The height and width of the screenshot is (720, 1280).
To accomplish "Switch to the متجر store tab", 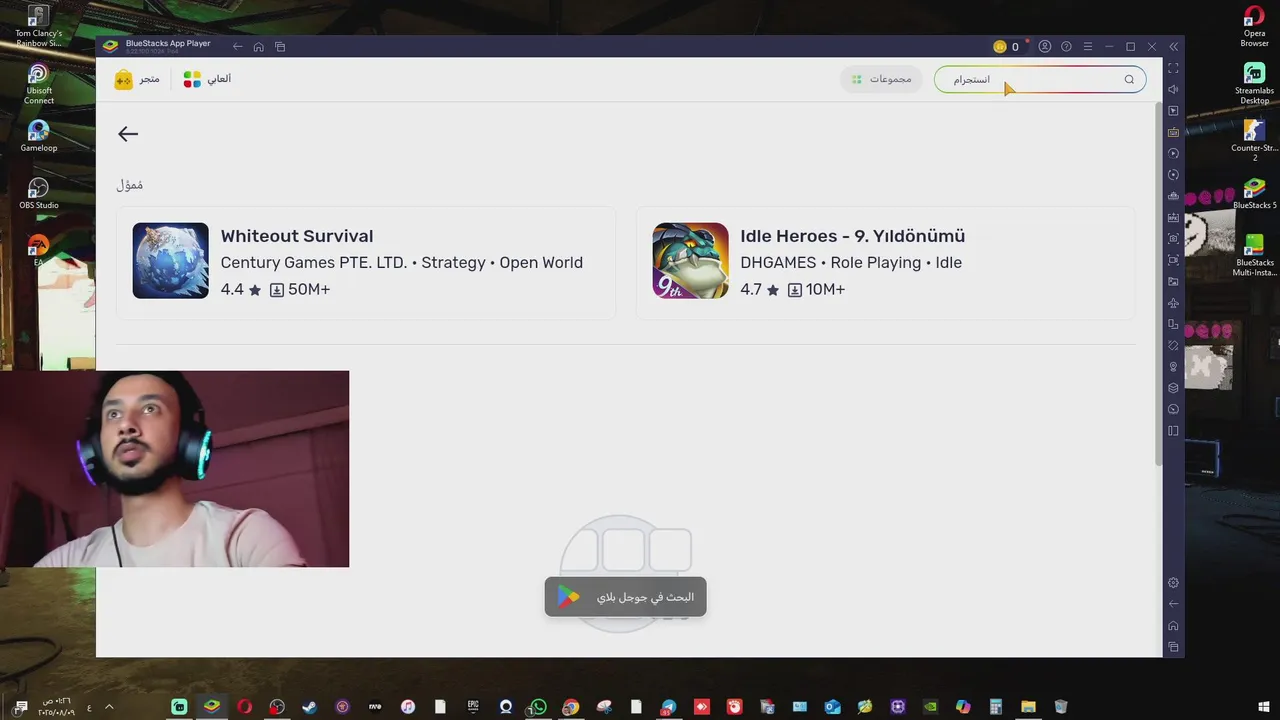I will (x=137, y=79).
